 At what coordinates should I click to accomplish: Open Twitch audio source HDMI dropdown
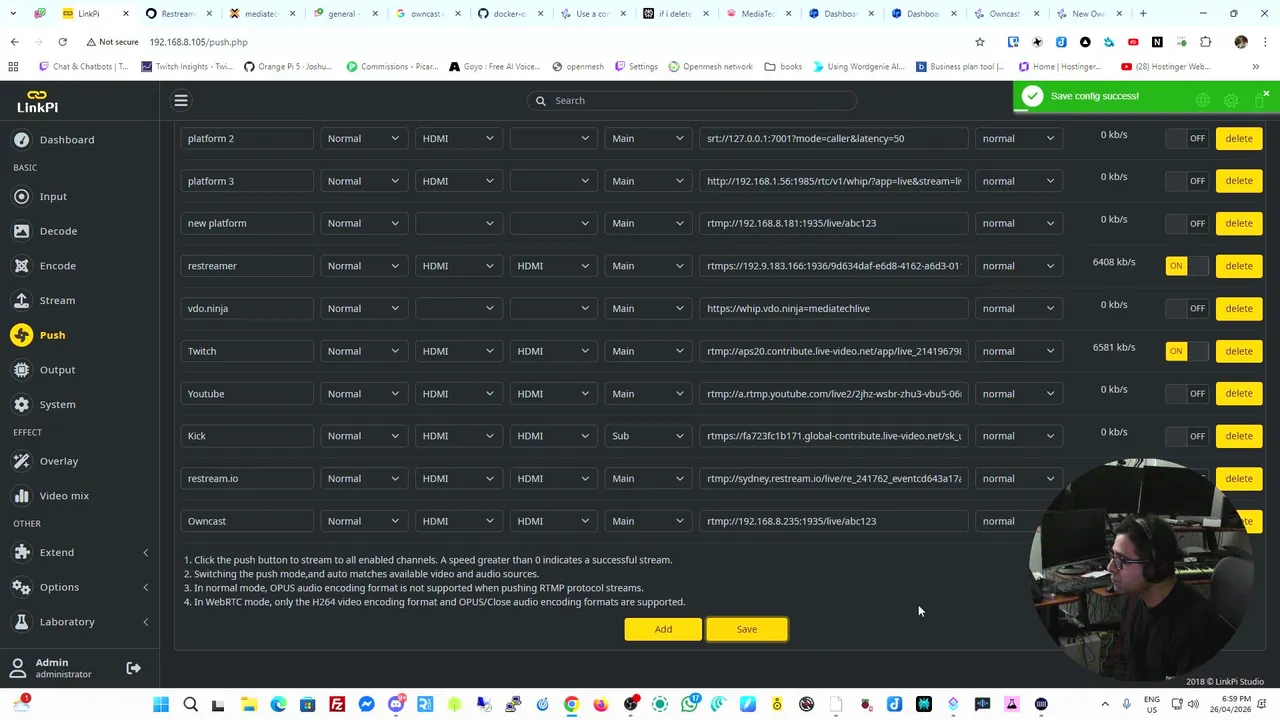click(x=553, y=351)
